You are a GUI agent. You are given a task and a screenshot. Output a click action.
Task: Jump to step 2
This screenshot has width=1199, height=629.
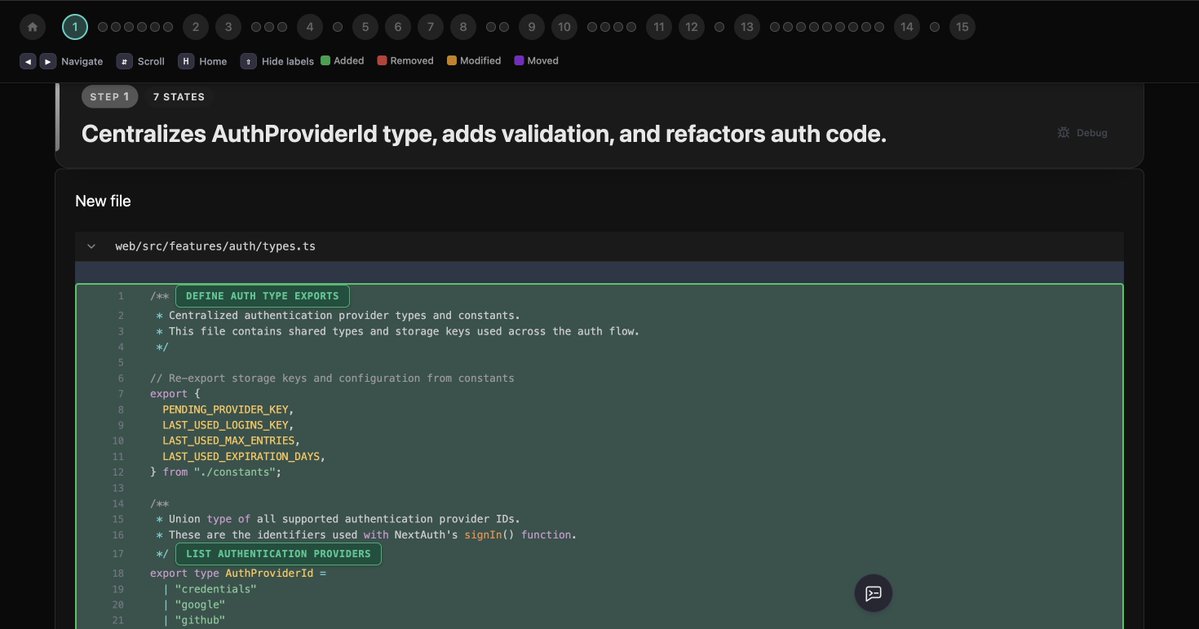point(195,27)
